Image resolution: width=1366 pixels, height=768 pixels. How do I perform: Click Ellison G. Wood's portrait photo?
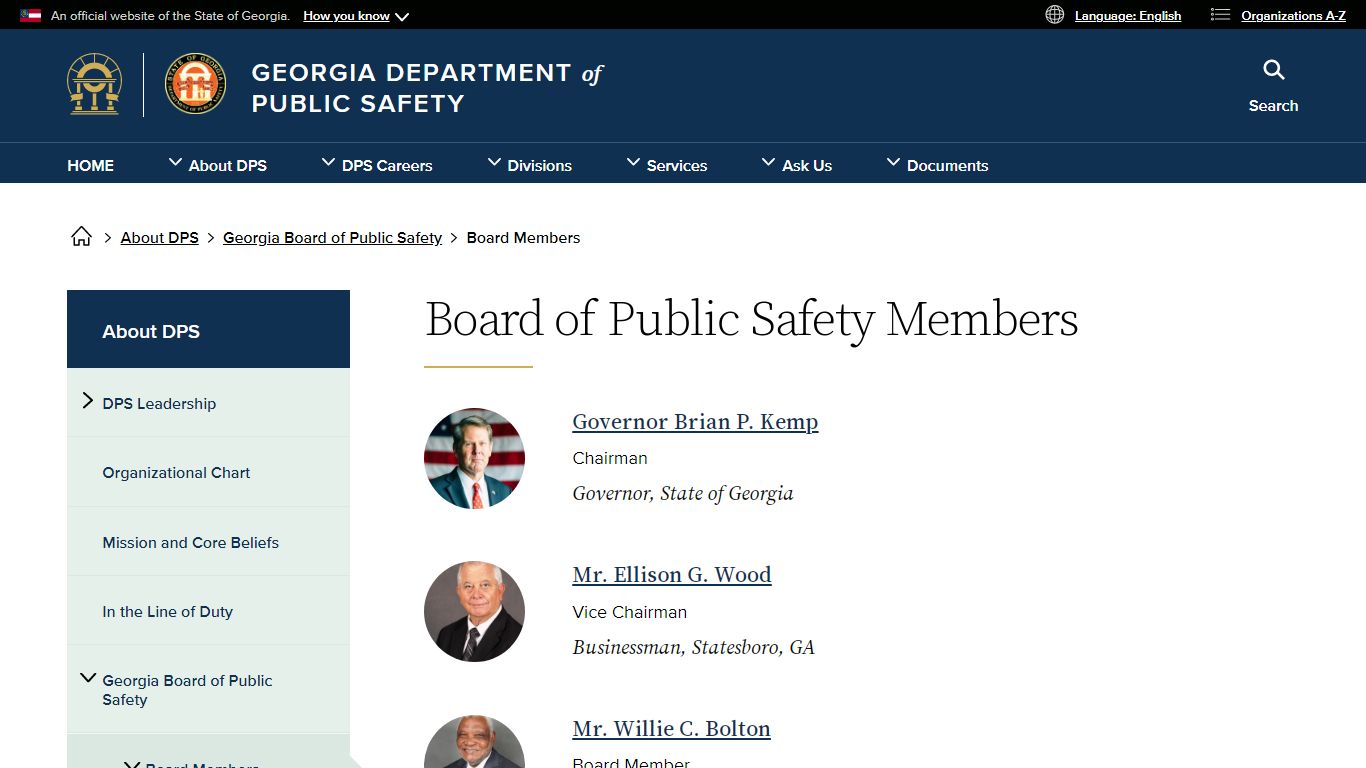point(474,611)
